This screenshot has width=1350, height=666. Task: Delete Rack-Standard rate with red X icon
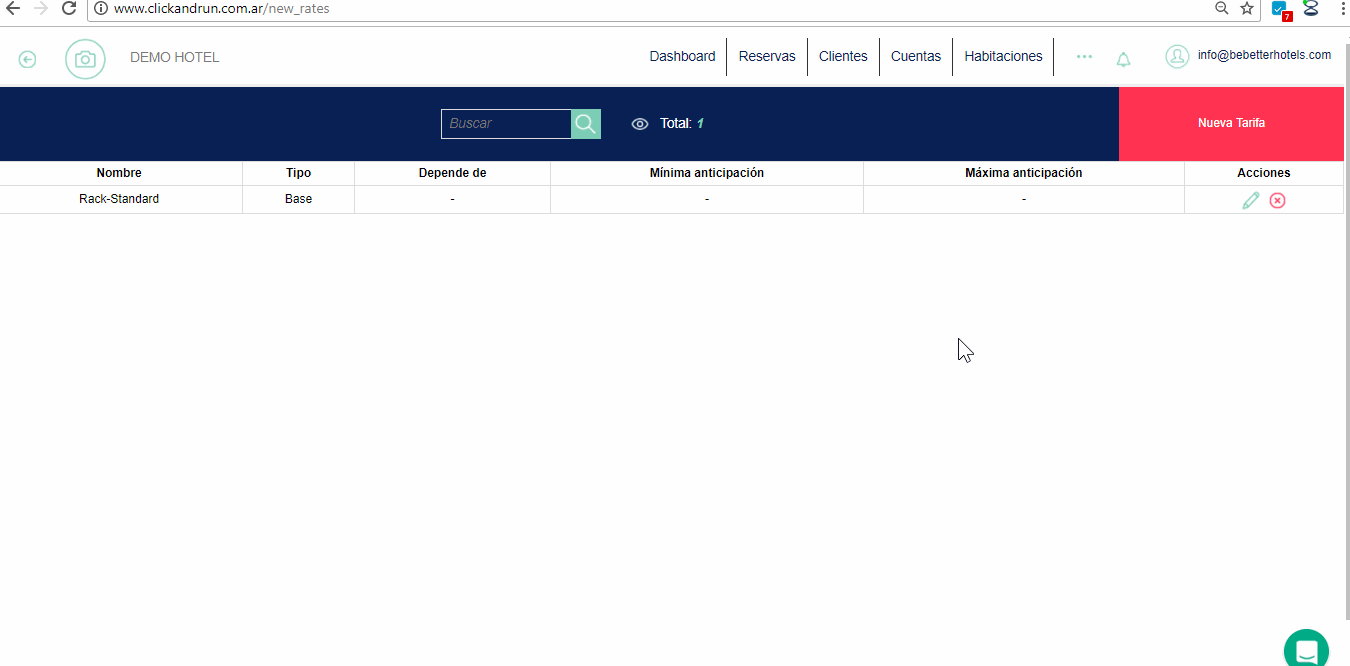(x=1277, y=200)
